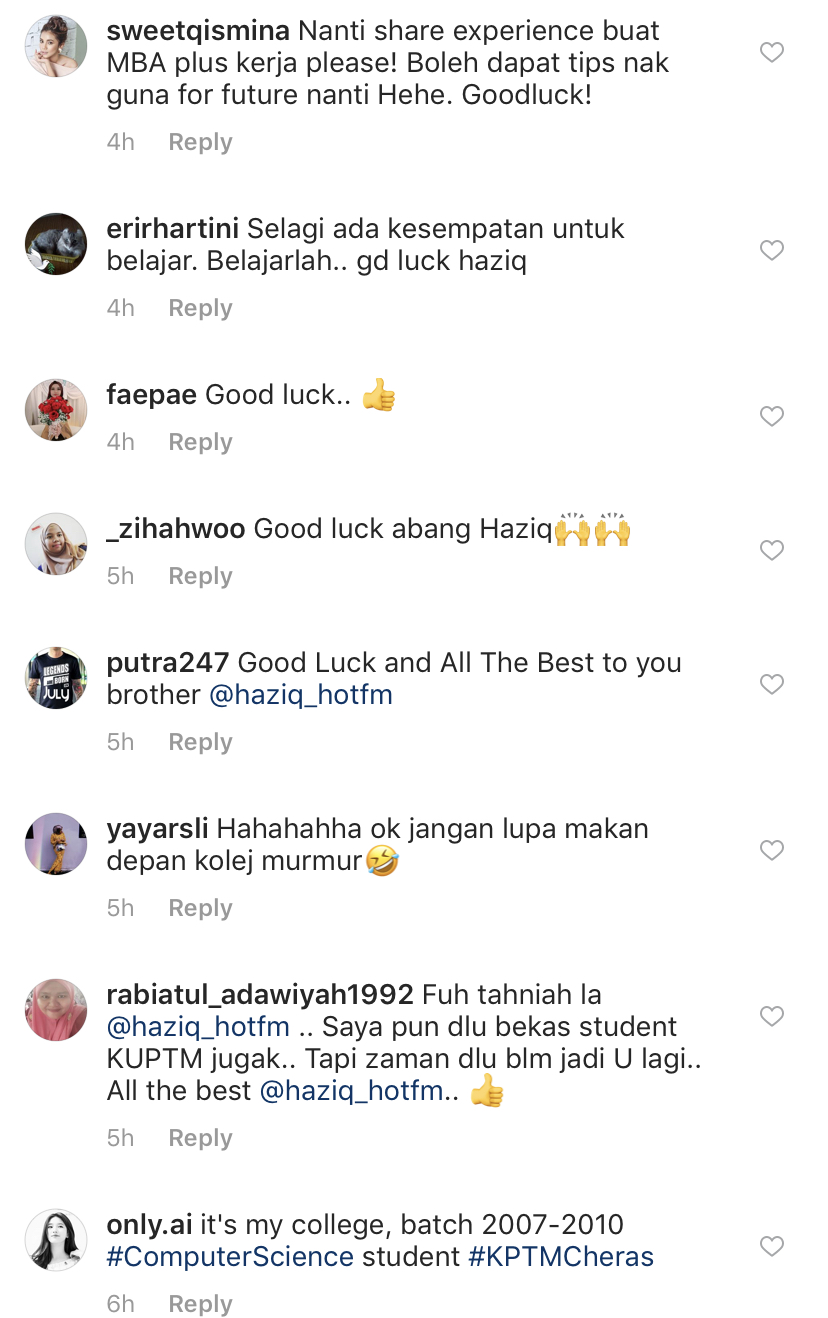The width and height of the screenshot is (828, 1318).
Task: View putra247's profile avatar
Action: coord(56,678)
